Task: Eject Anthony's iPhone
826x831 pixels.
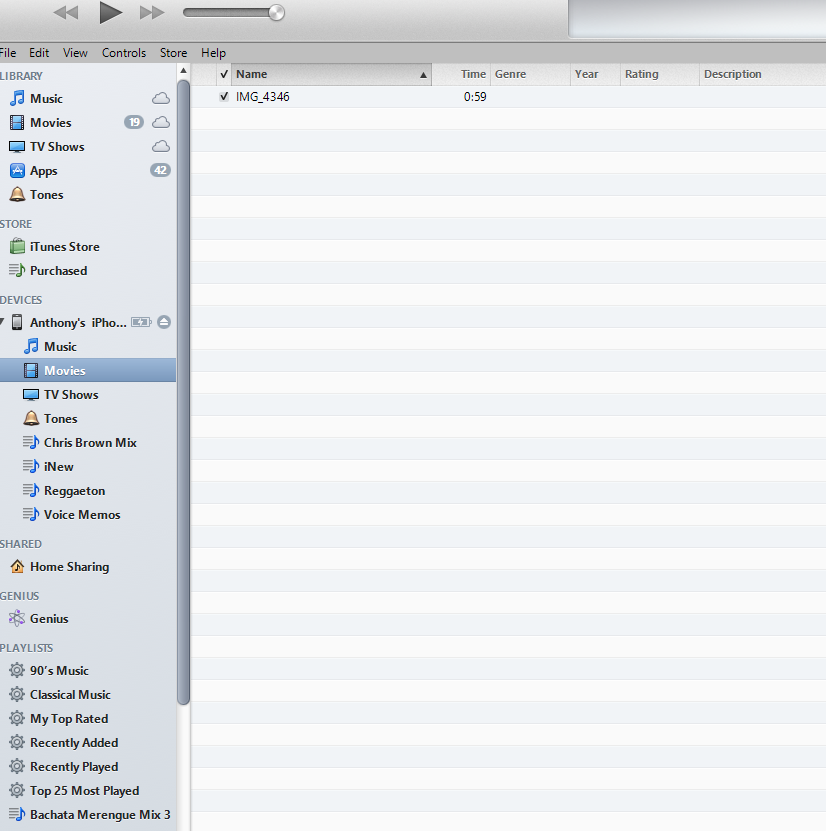Action: tap(164, 322)
